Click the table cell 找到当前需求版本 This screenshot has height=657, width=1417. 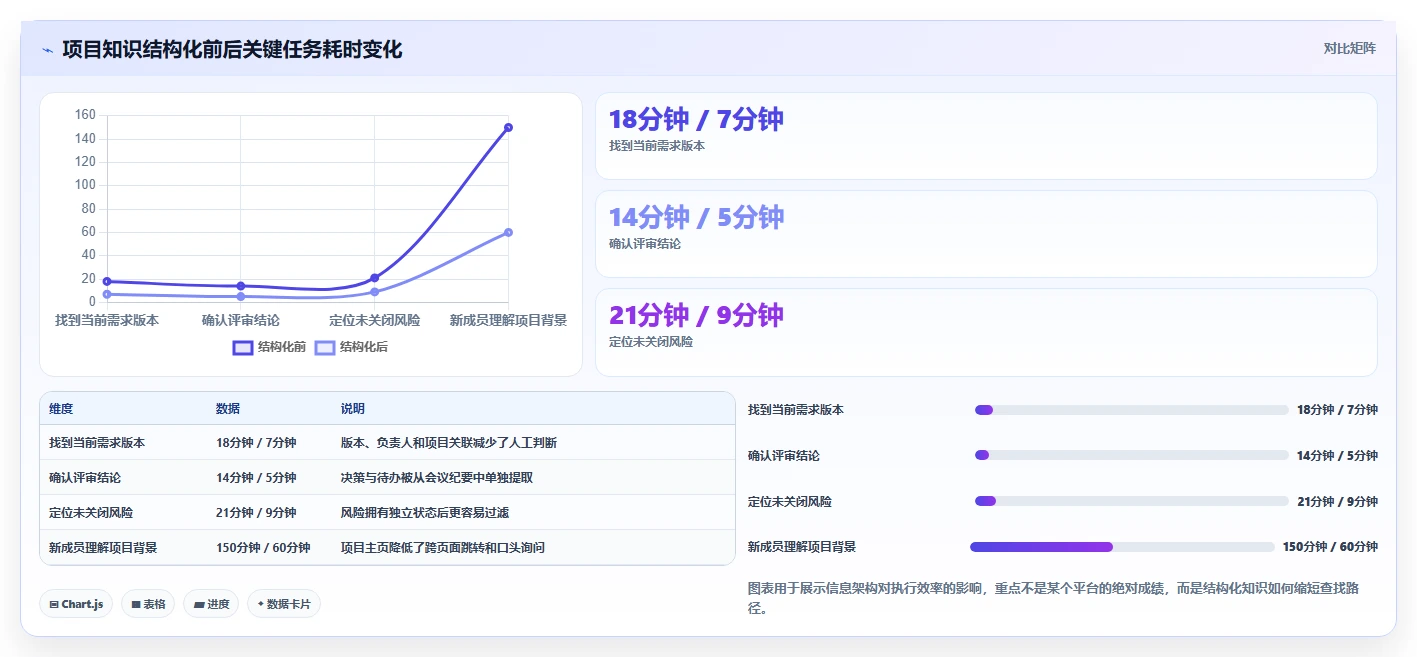click(x=97, y=443)
